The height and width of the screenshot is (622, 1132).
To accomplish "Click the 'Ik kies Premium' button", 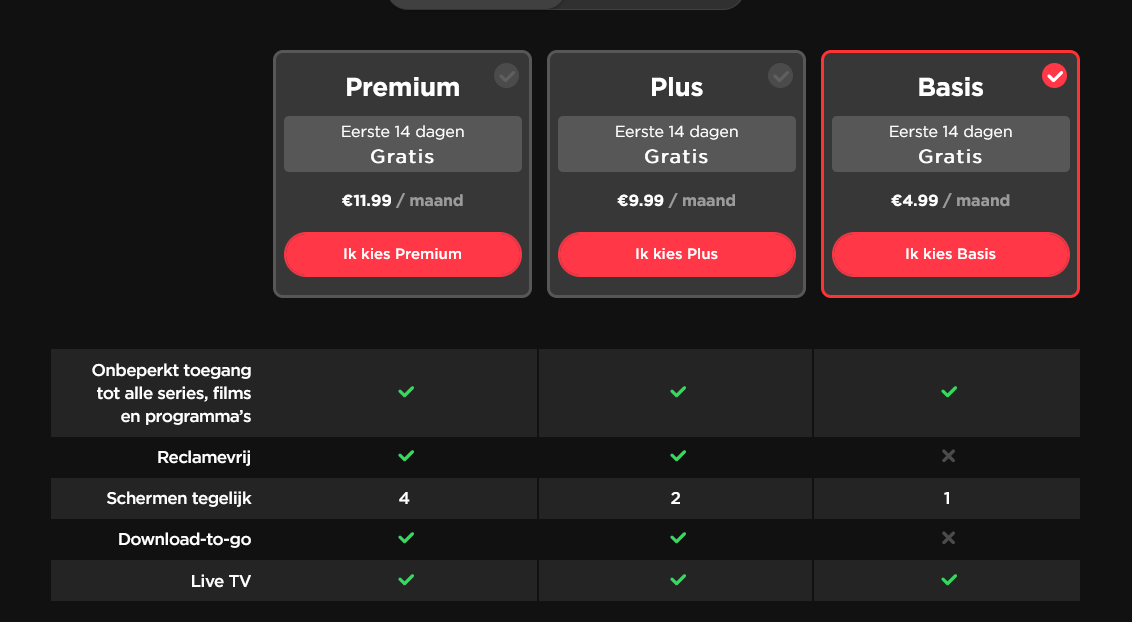I will click(403, 254).
